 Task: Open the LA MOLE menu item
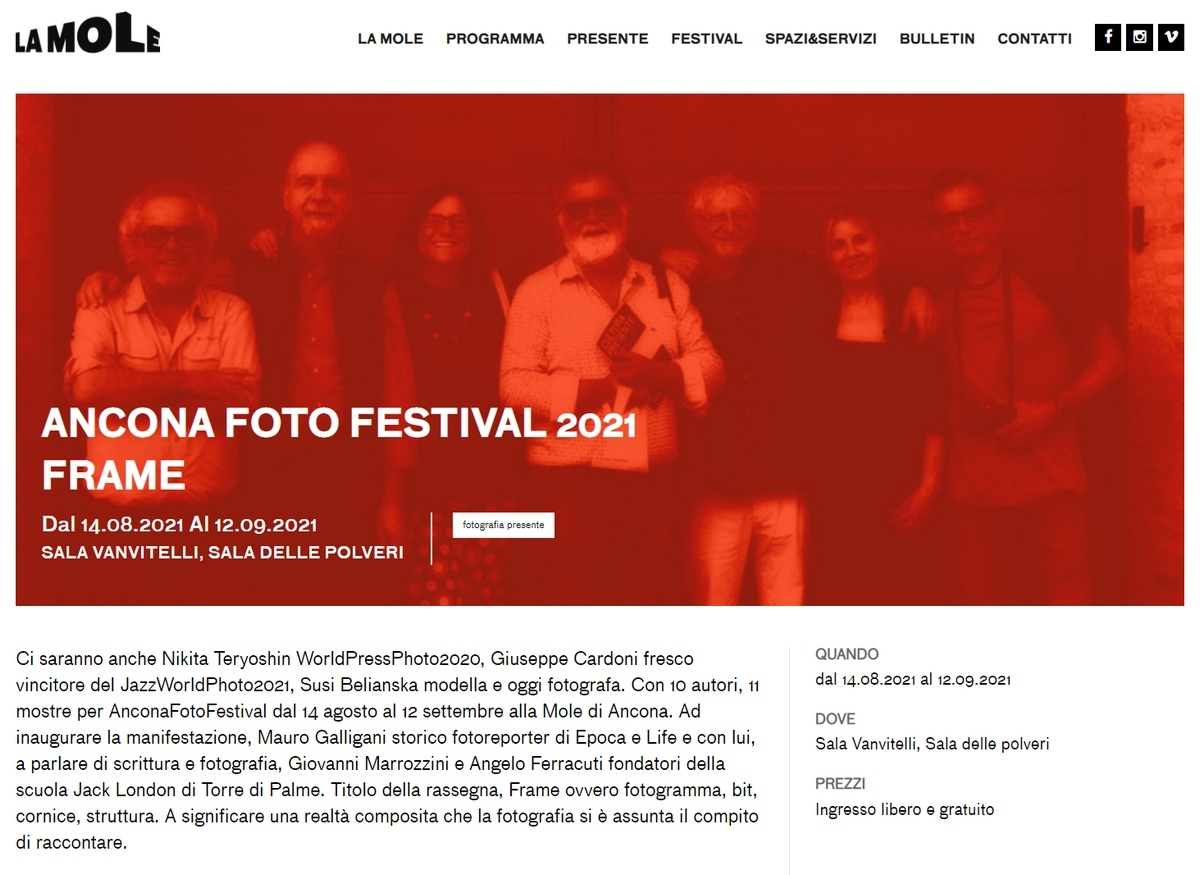point(391,39)
